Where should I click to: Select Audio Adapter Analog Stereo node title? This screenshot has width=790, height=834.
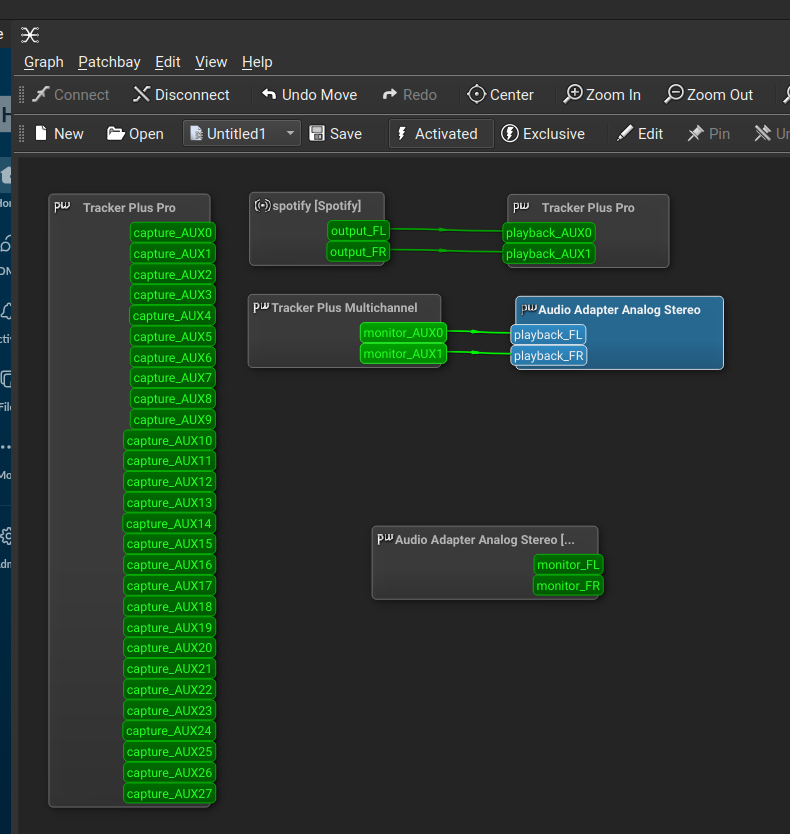click(618, 310)
